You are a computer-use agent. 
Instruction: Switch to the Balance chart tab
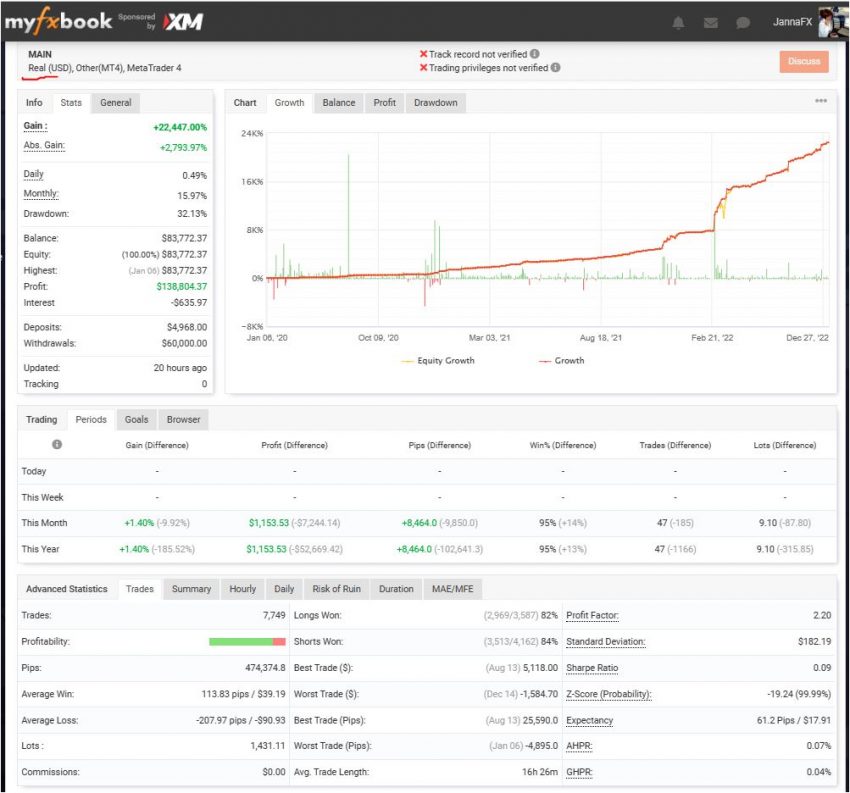(x=338, y=102)
